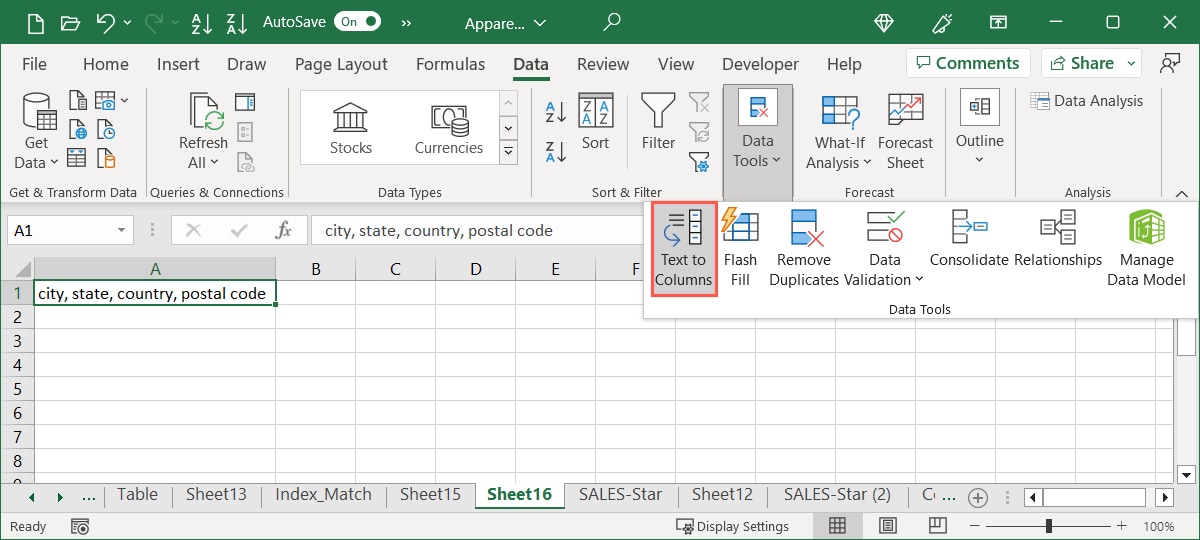Click the Comments button
This screenshot has width=1200, height=540.
pos(969,63)
